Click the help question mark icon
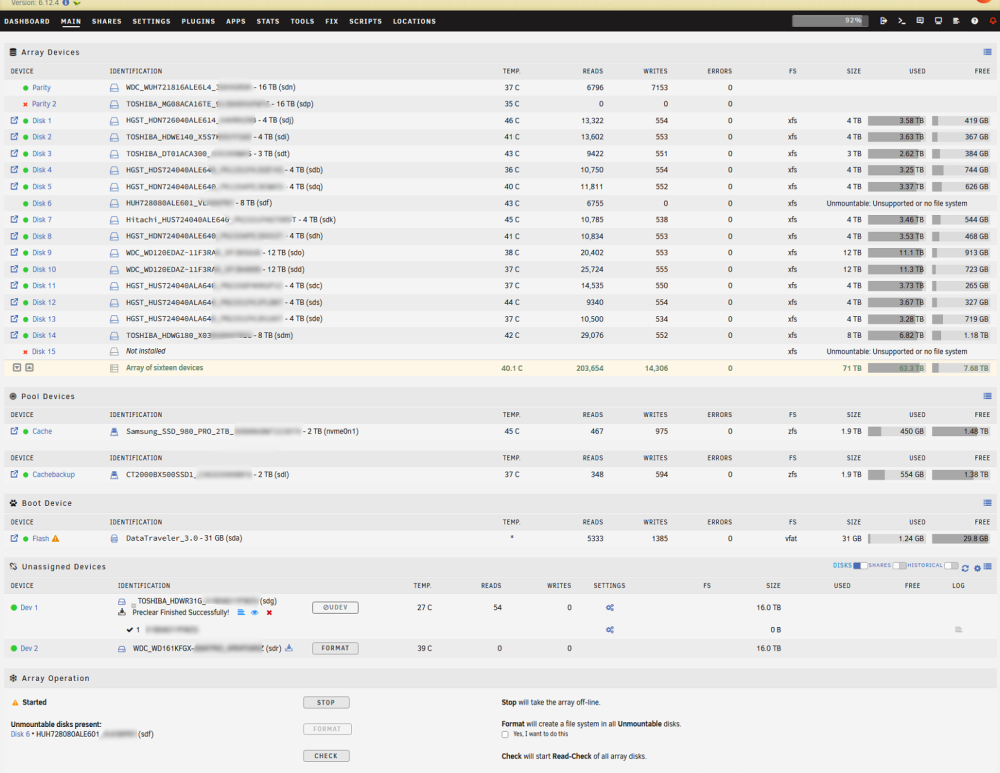 point(974,21)
